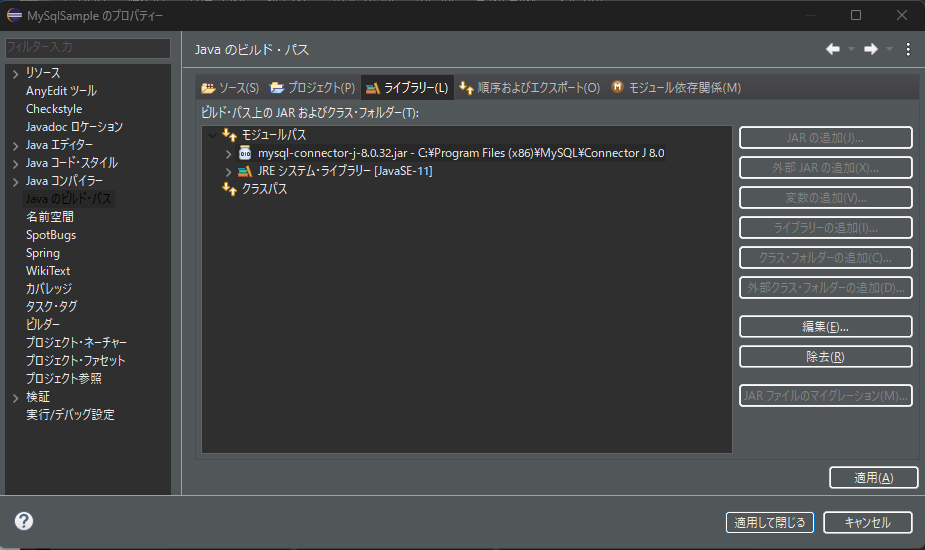Expand the JRE システム・ライブラリー entry
This screenshot has width=925, height=550.
pyautogui.click(x=228, y=172)
